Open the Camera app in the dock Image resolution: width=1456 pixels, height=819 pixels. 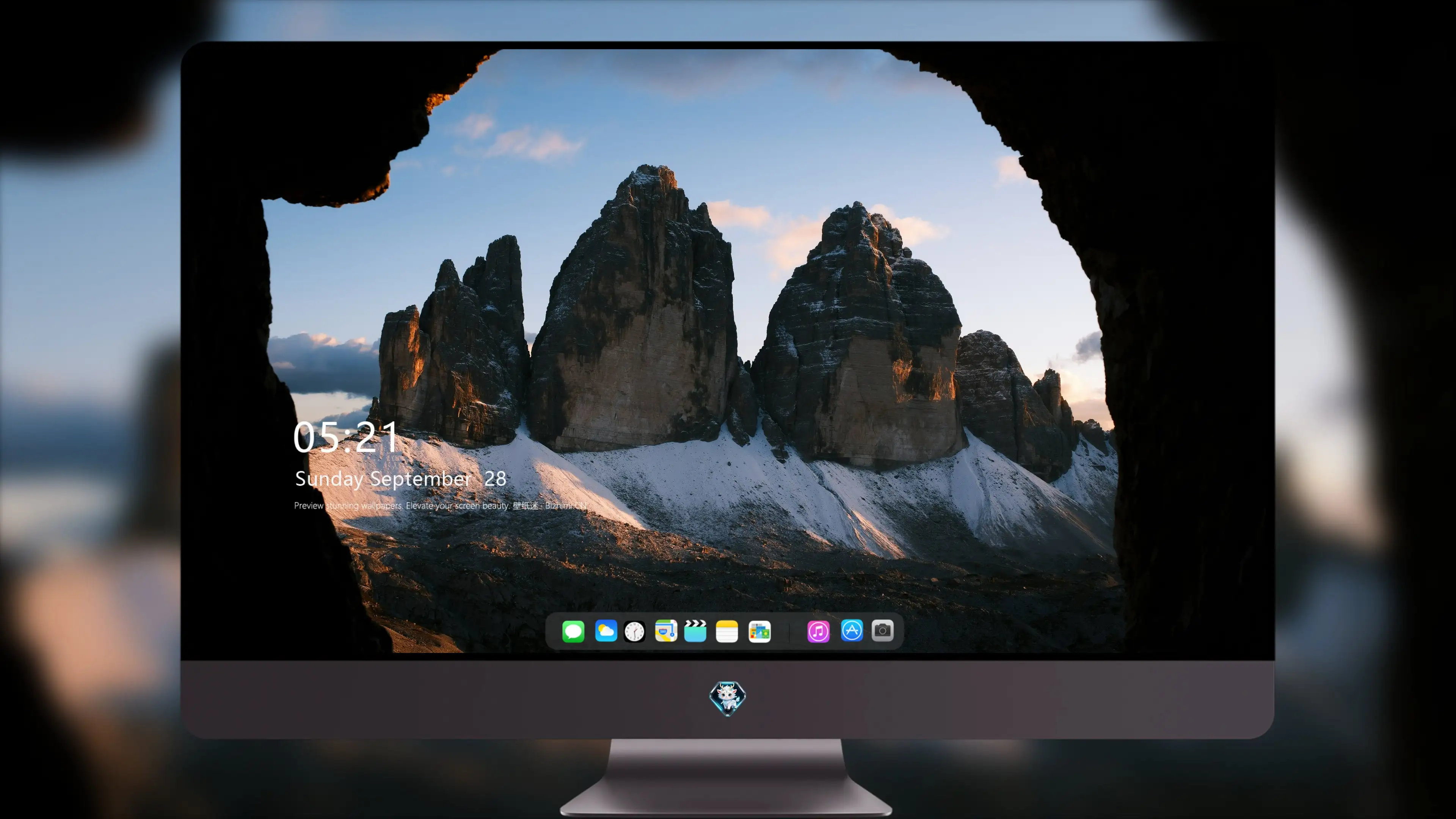[882, 630]
